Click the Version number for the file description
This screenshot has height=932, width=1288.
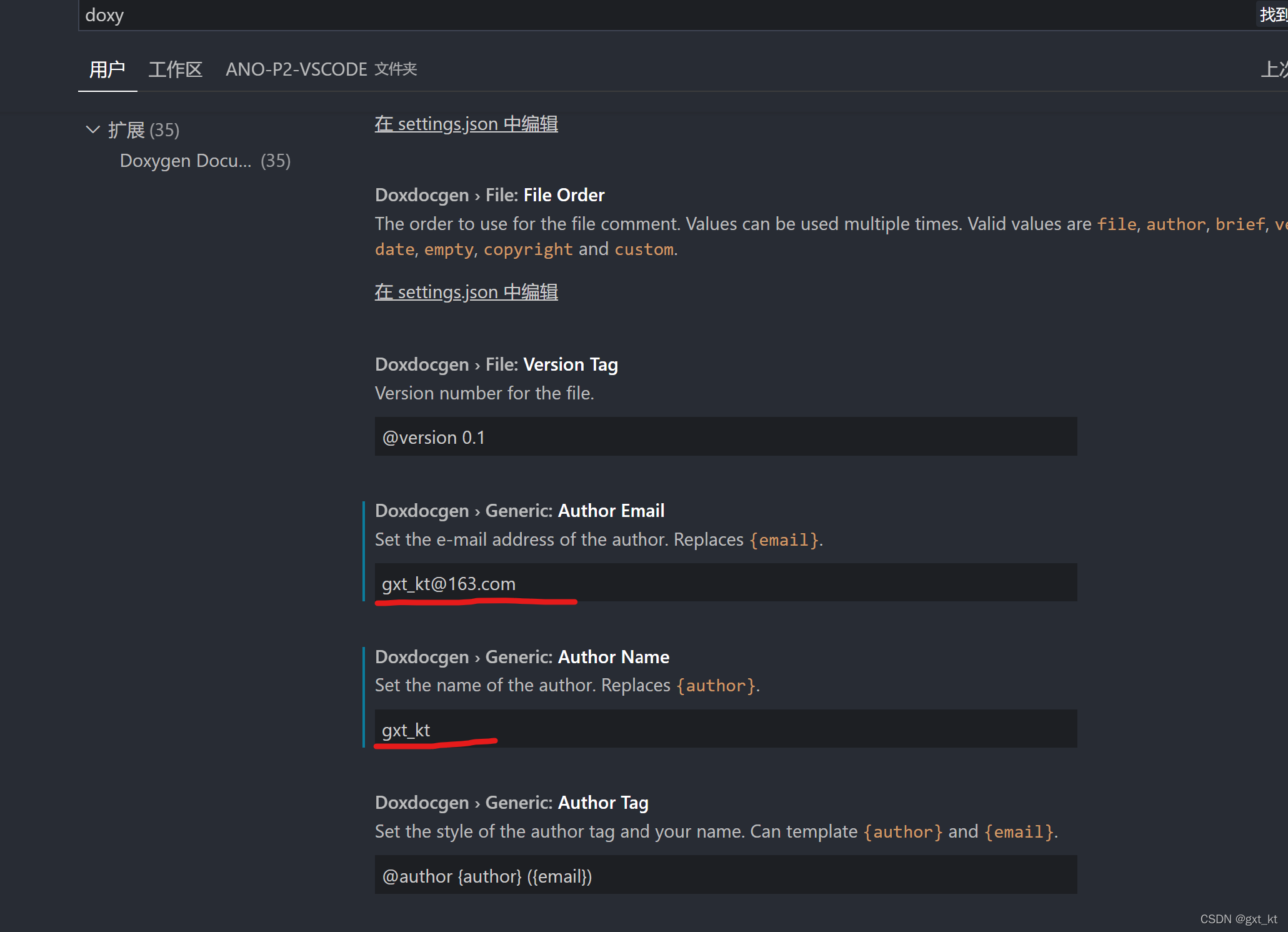point(484,393)
